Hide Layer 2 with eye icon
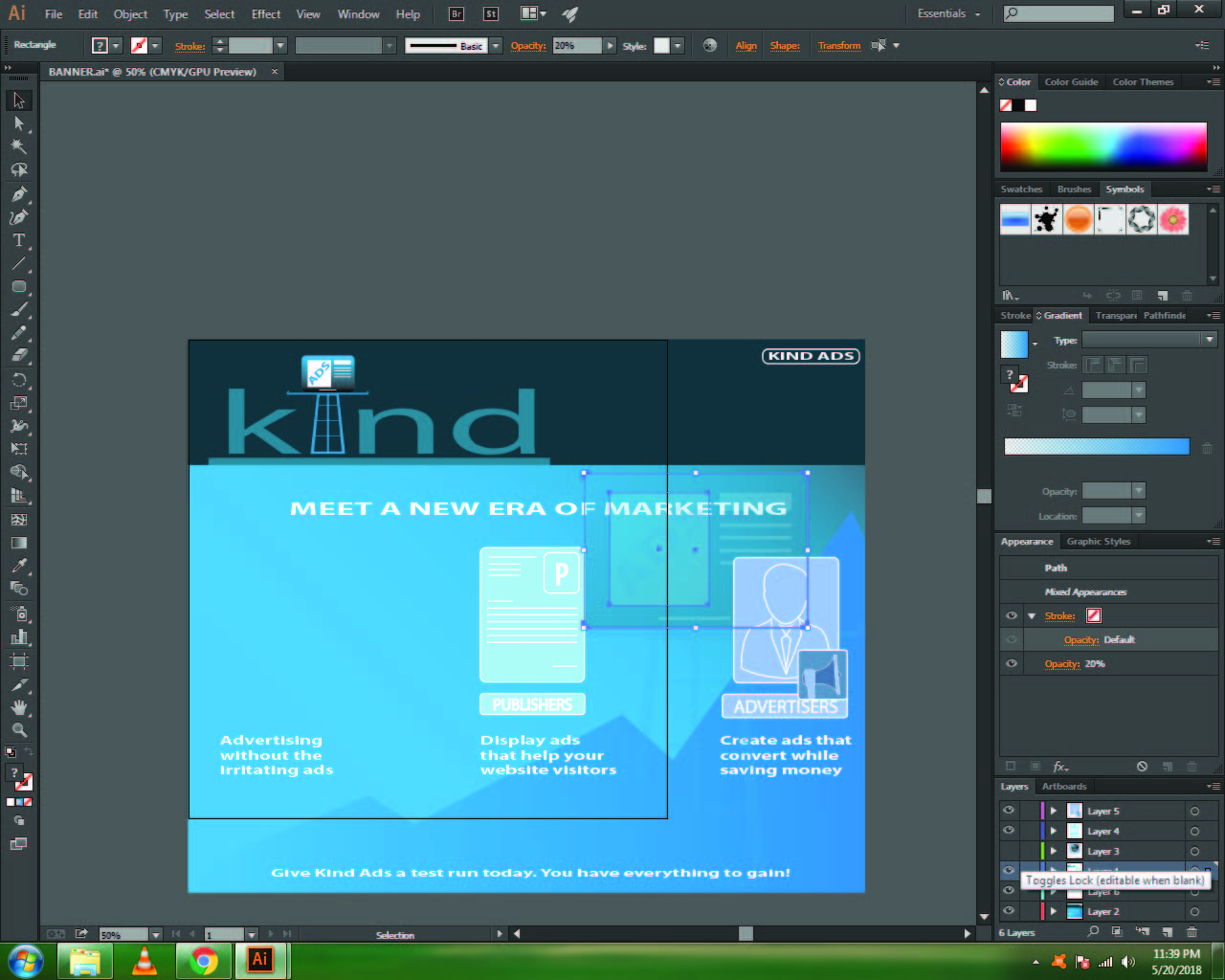Image resolution: width=1225 pixels, height=980 pixels. click(1009, 911)
